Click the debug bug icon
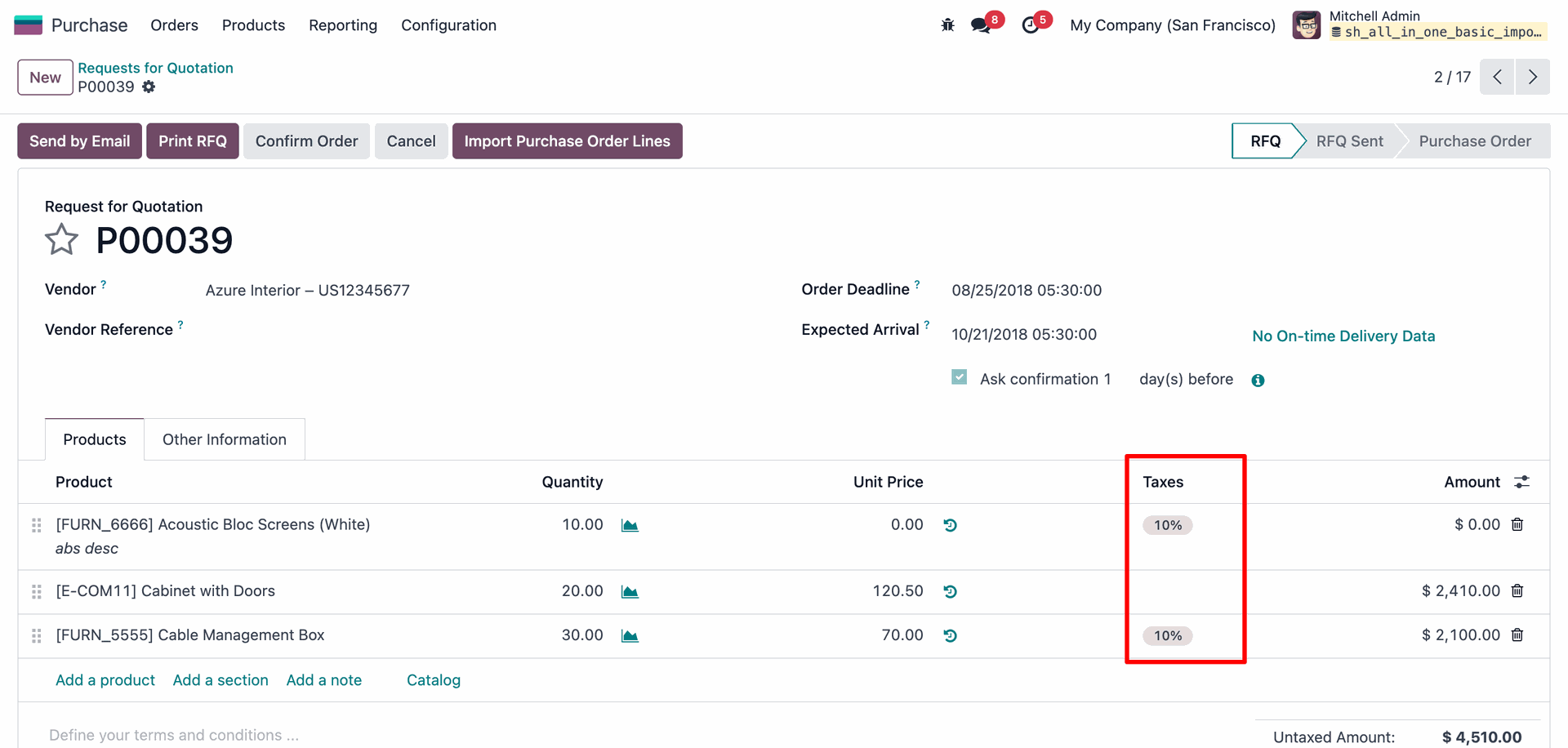Screen dimensions: 1568x748 (x=947, y=25)
